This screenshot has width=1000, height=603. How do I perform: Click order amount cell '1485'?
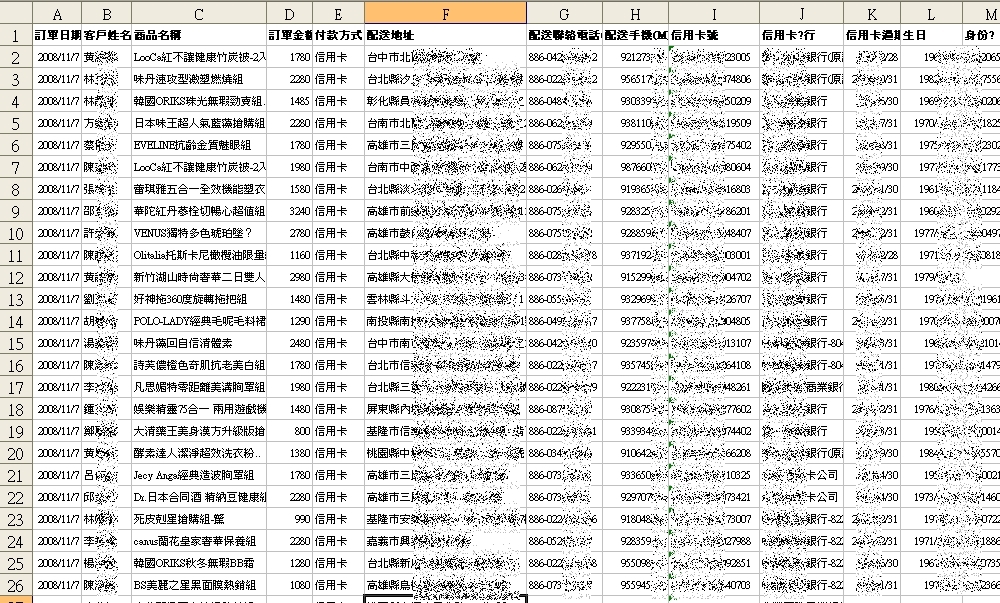290,101
